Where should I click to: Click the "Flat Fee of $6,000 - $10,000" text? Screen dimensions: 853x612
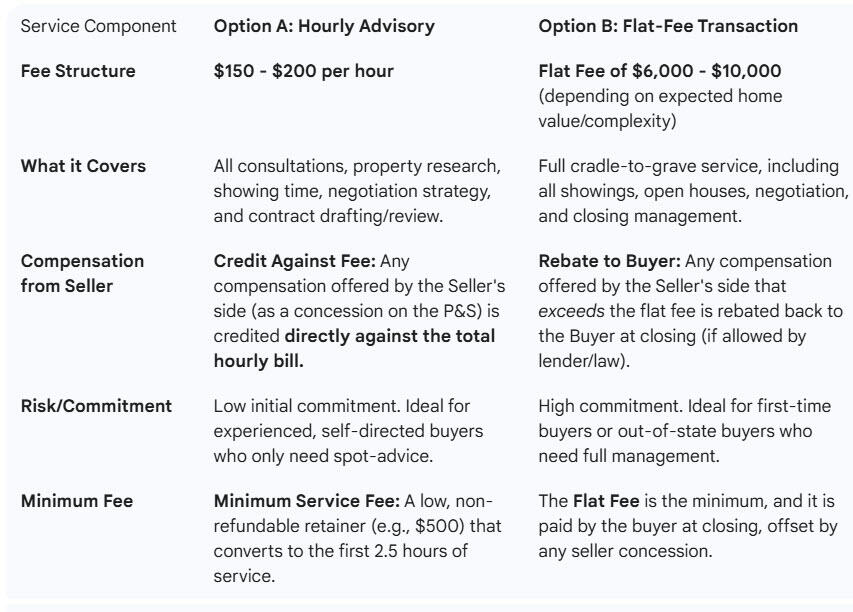[x=660, y=72]
